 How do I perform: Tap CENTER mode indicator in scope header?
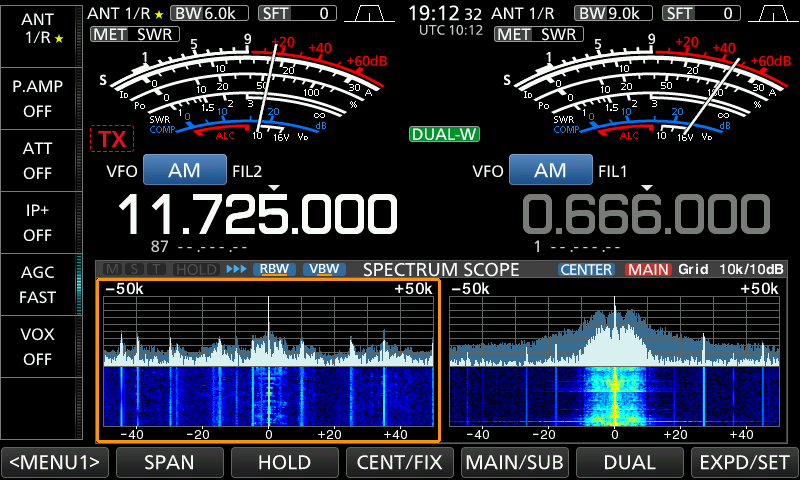coord(586,269)
